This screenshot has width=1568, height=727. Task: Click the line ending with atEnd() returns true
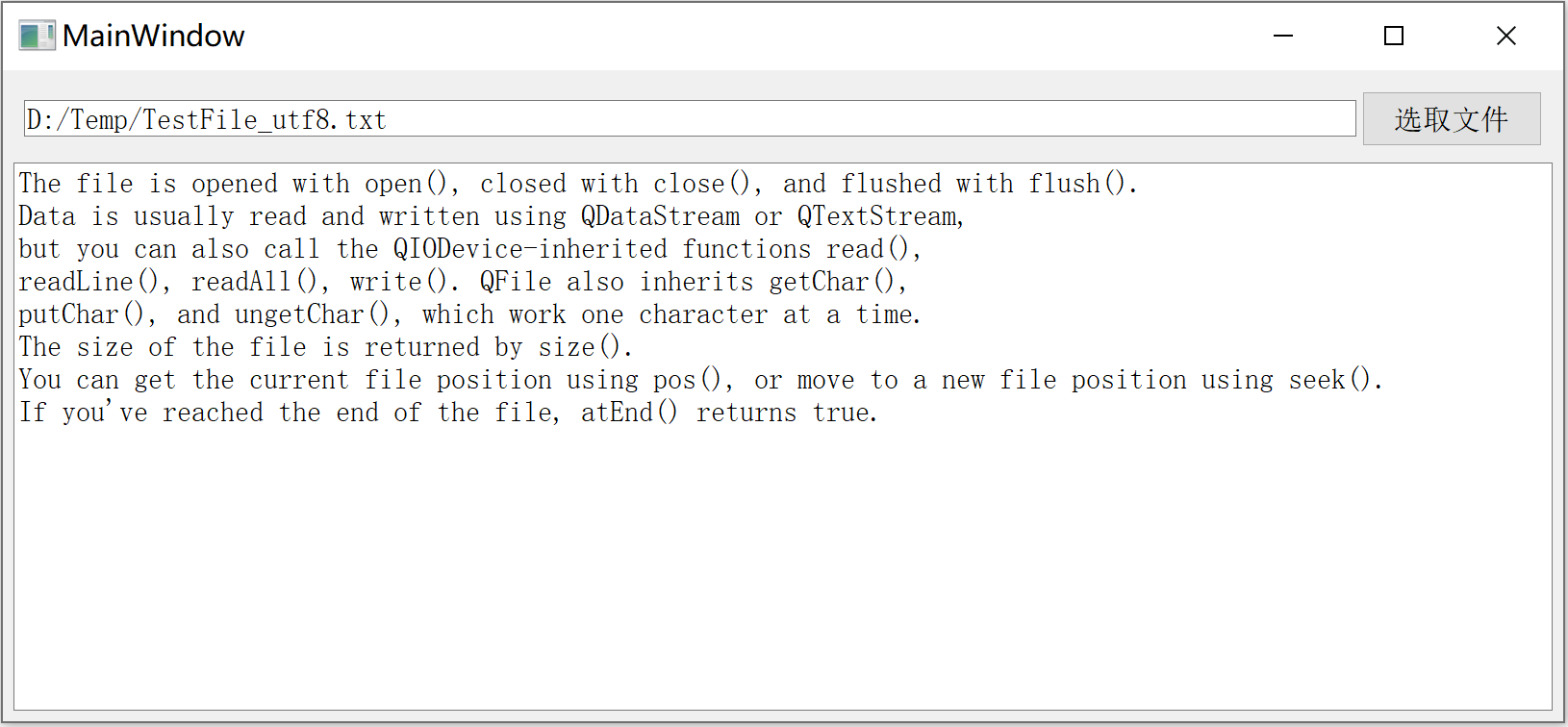447,412
